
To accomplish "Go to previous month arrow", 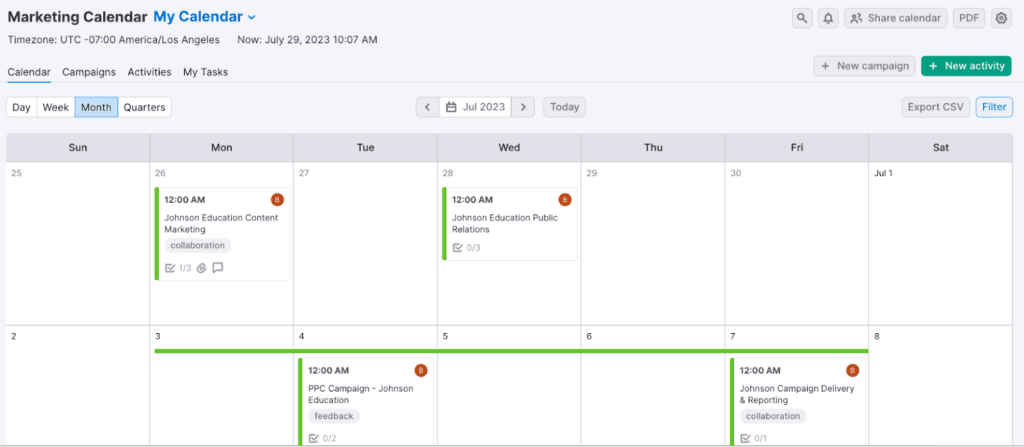I will (427, 107).
